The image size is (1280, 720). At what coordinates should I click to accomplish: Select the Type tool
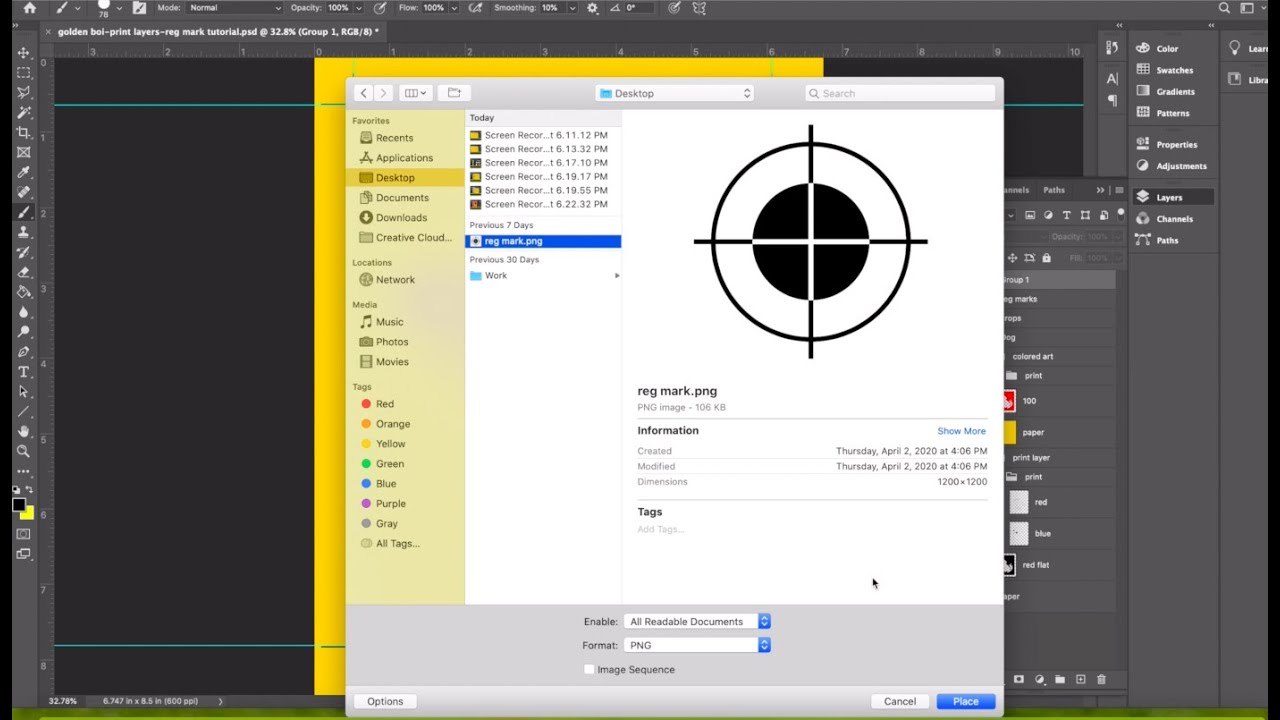pyautogui.click(x=24, y=372)
